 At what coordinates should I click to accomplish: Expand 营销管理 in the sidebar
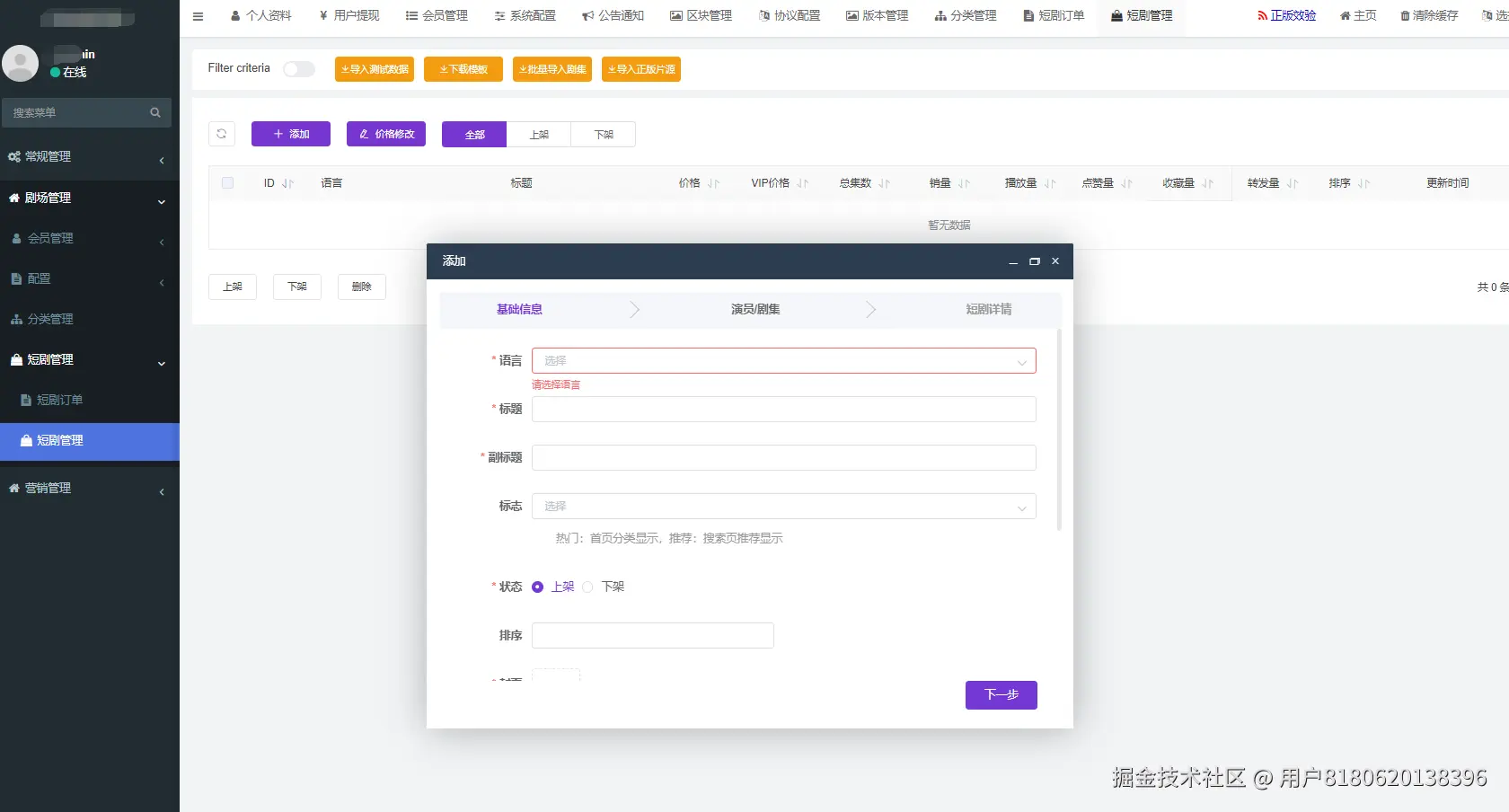pyautogui.click(x=90, y=488)
